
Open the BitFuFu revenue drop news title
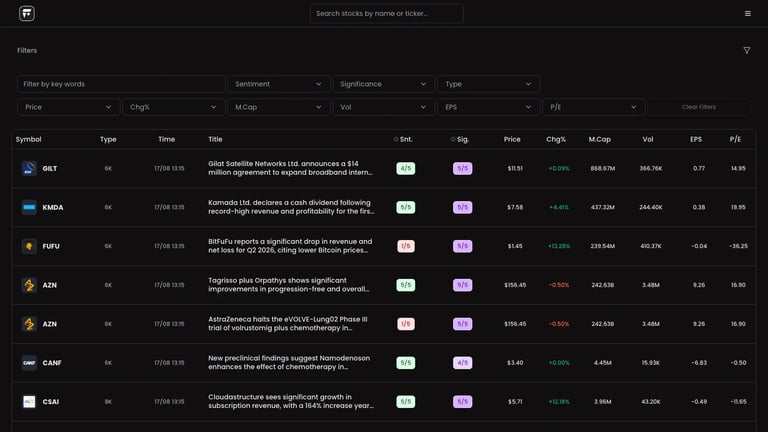pyautogui.click(x=290, y=246)
